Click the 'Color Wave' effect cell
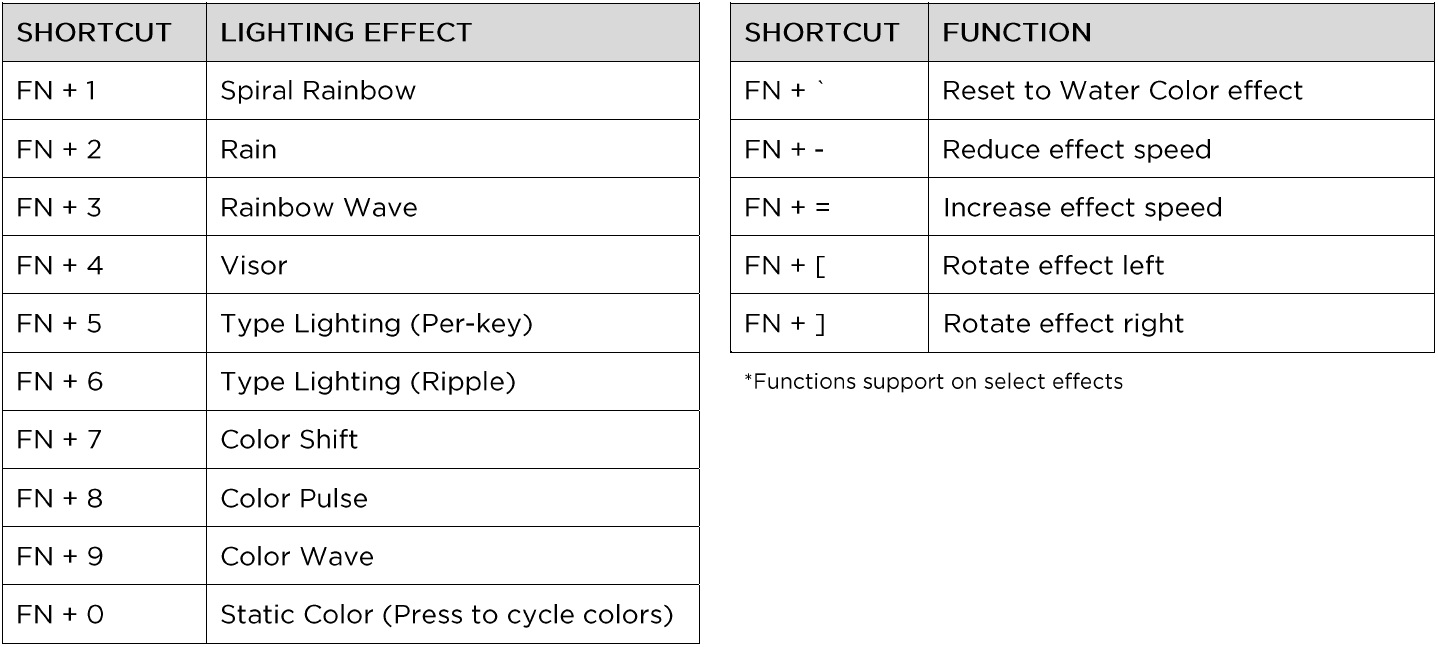 coord(296,555)
